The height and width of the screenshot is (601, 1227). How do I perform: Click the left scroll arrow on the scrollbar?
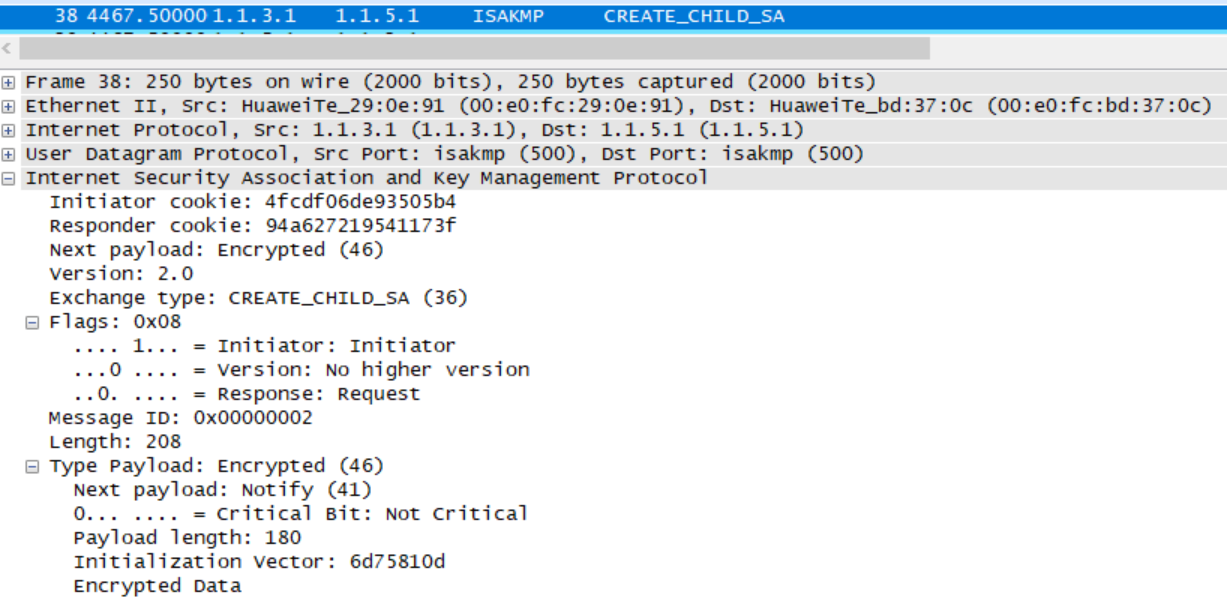click(x=7, y=46)
